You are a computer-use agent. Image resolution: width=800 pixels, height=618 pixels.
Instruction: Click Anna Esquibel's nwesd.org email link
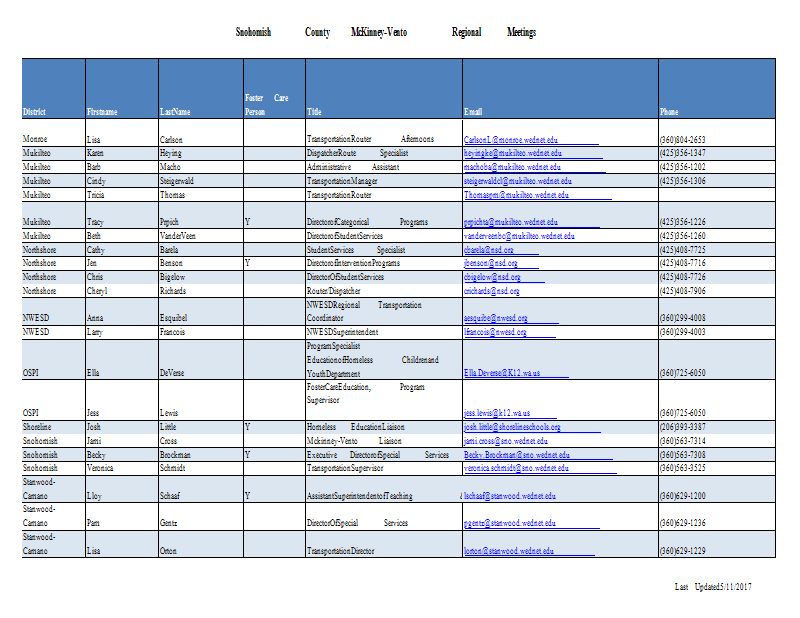tap(496, 318)
